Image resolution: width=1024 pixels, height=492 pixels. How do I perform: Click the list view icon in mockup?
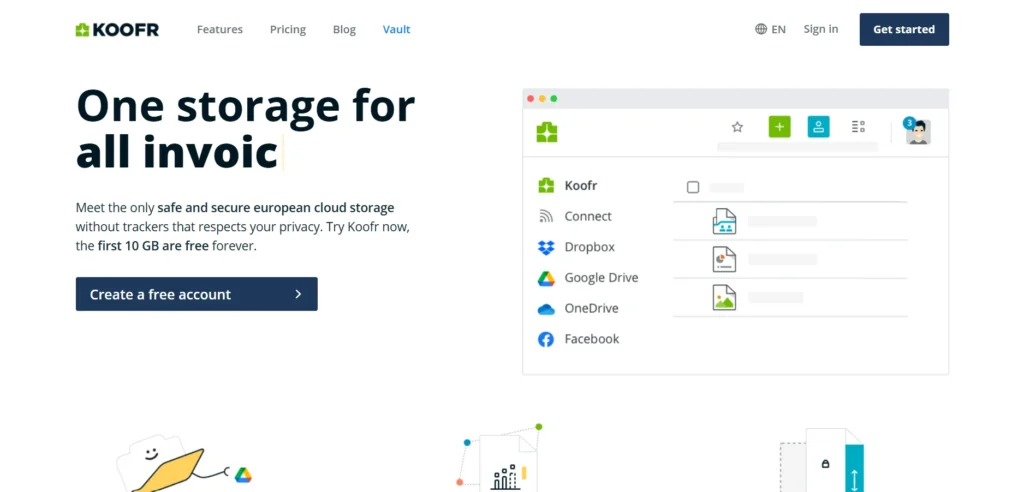[x=858, y=127]
